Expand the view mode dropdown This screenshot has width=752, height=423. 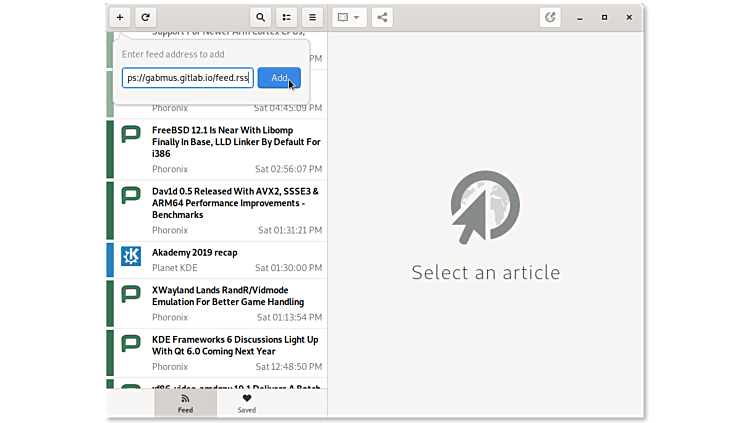click(x=349, y=17)
